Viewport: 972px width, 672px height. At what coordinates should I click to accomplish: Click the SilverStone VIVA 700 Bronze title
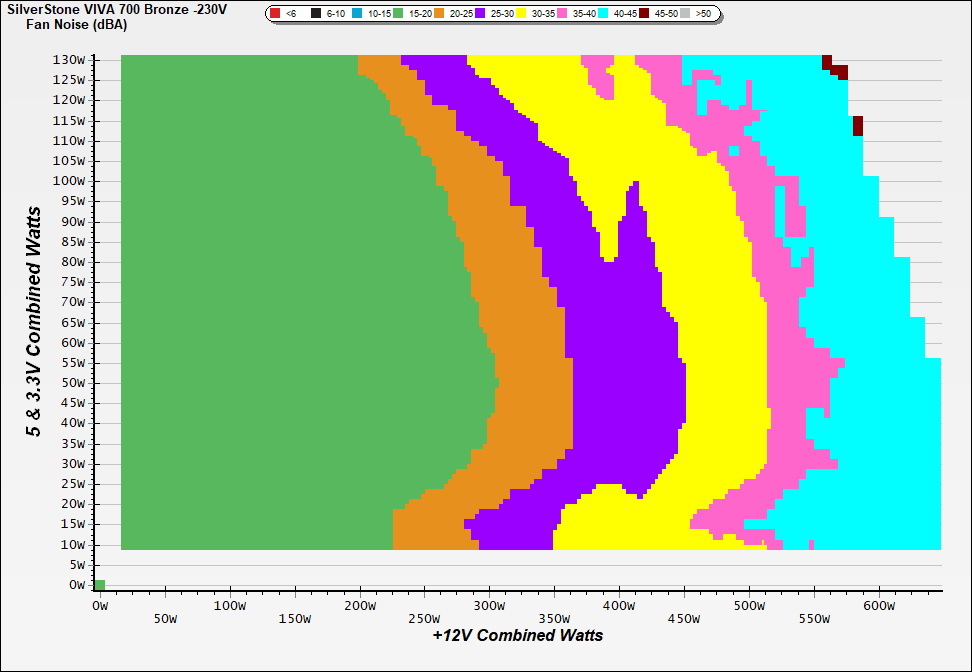[117, 9]
